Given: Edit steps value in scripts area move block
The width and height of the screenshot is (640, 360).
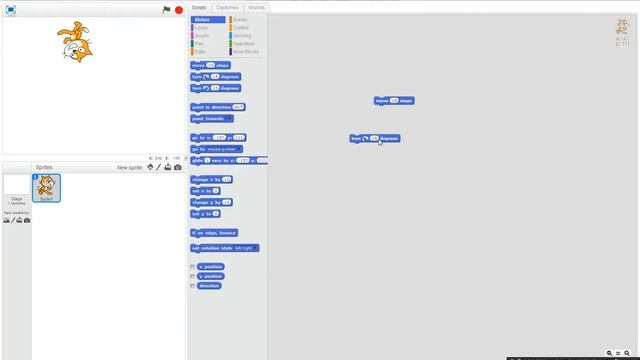Looking at the screenshot, I should pos(394,100).
